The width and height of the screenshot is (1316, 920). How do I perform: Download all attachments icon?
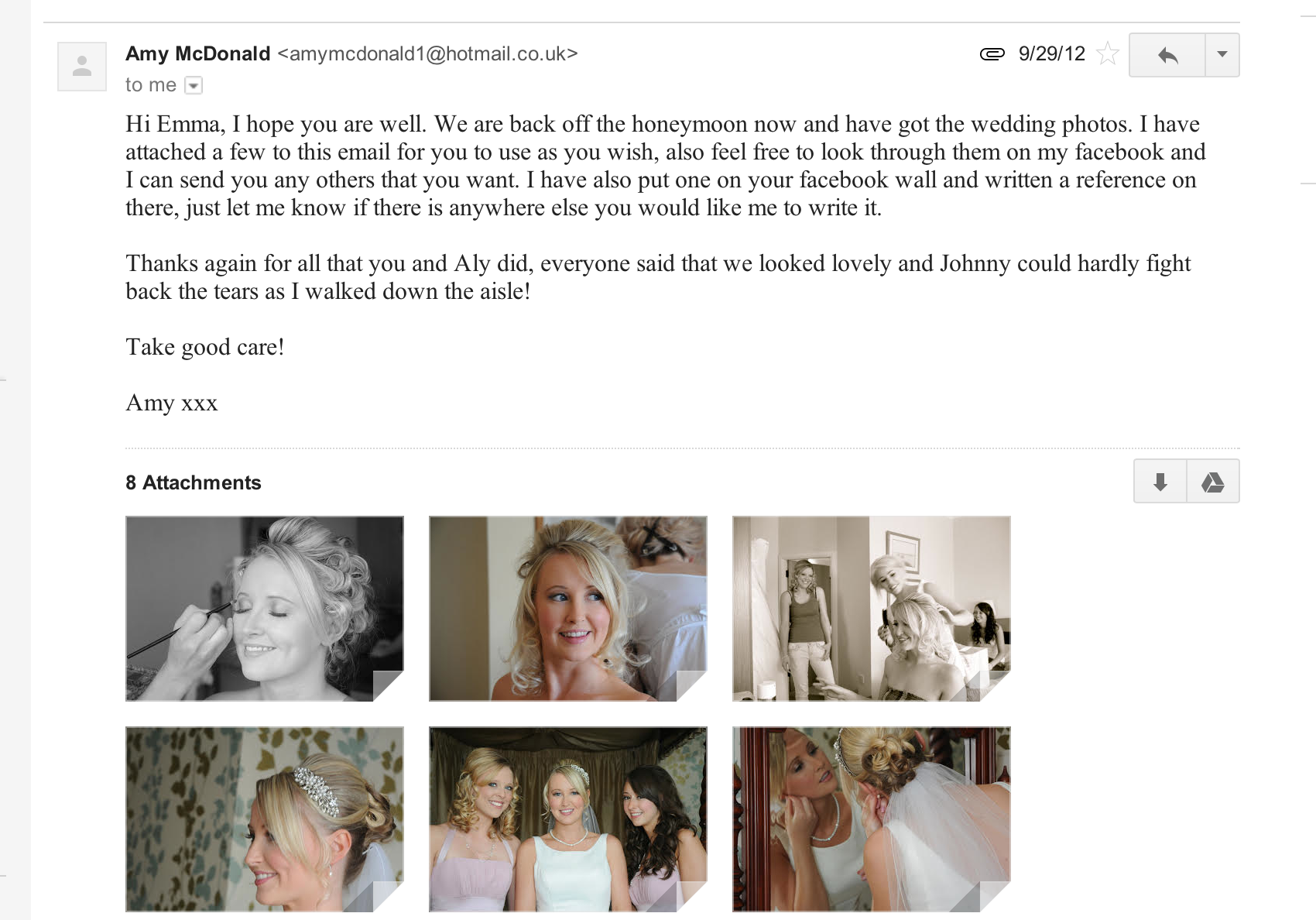pyautogui.click(x=1160, y=482)
